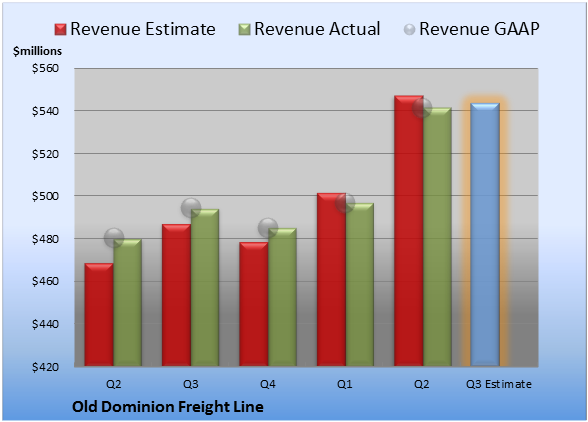Click the '$440' axis value
This screenshot has width=588, height=422.
[45, 324]
